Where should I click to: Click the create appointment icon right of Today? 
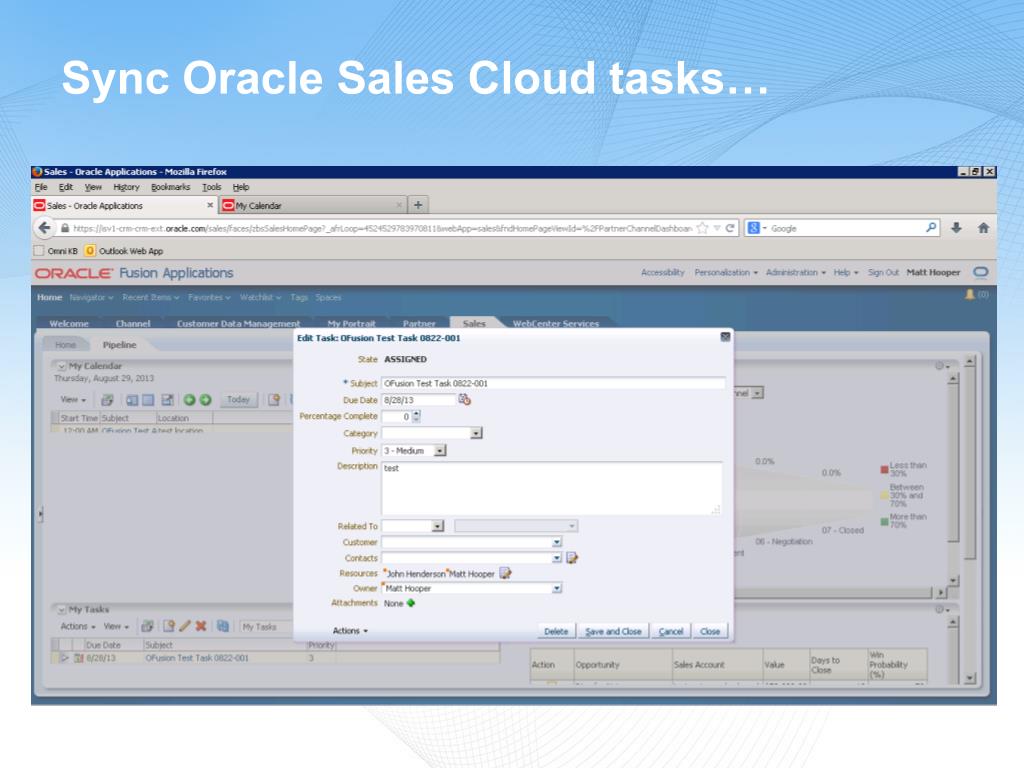click(x=274, y=400)
